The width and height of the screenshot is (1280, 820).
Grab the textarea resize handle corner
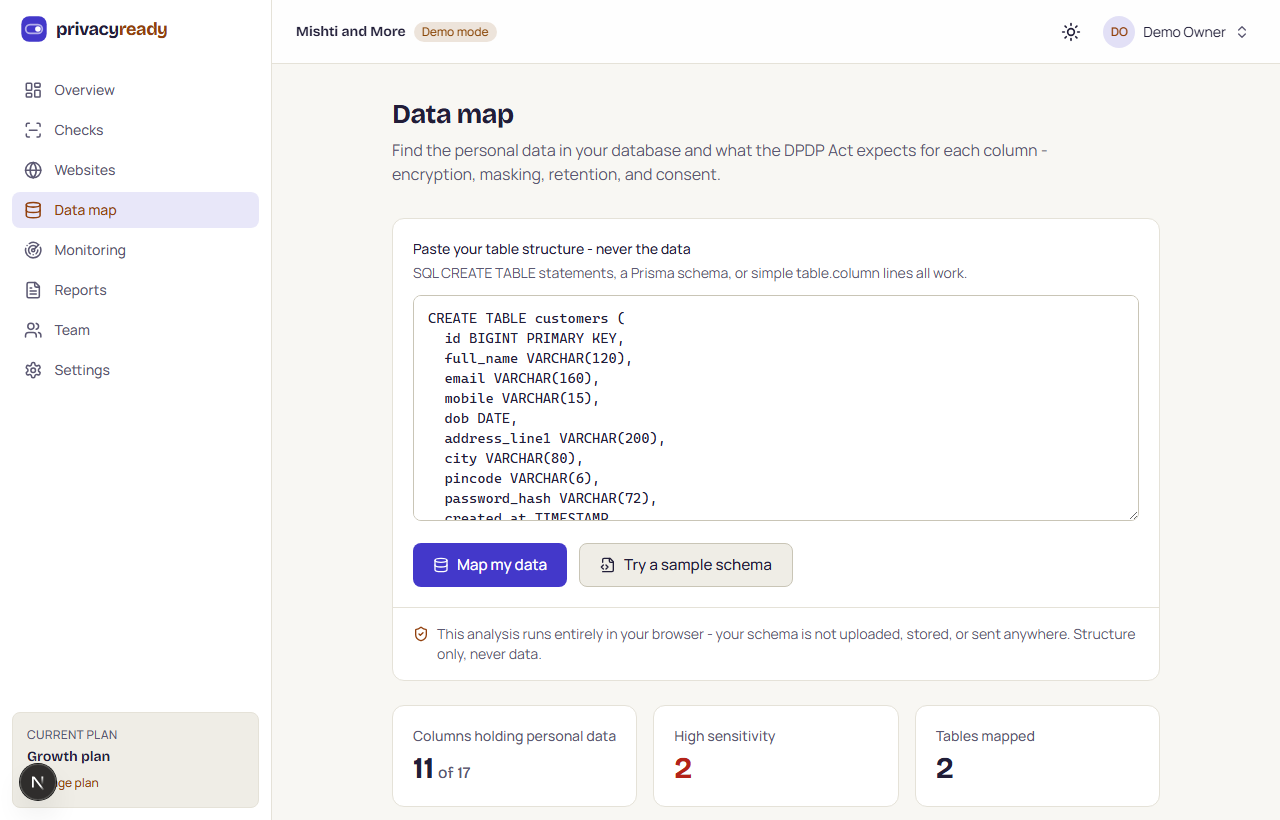click(1133, 515)
